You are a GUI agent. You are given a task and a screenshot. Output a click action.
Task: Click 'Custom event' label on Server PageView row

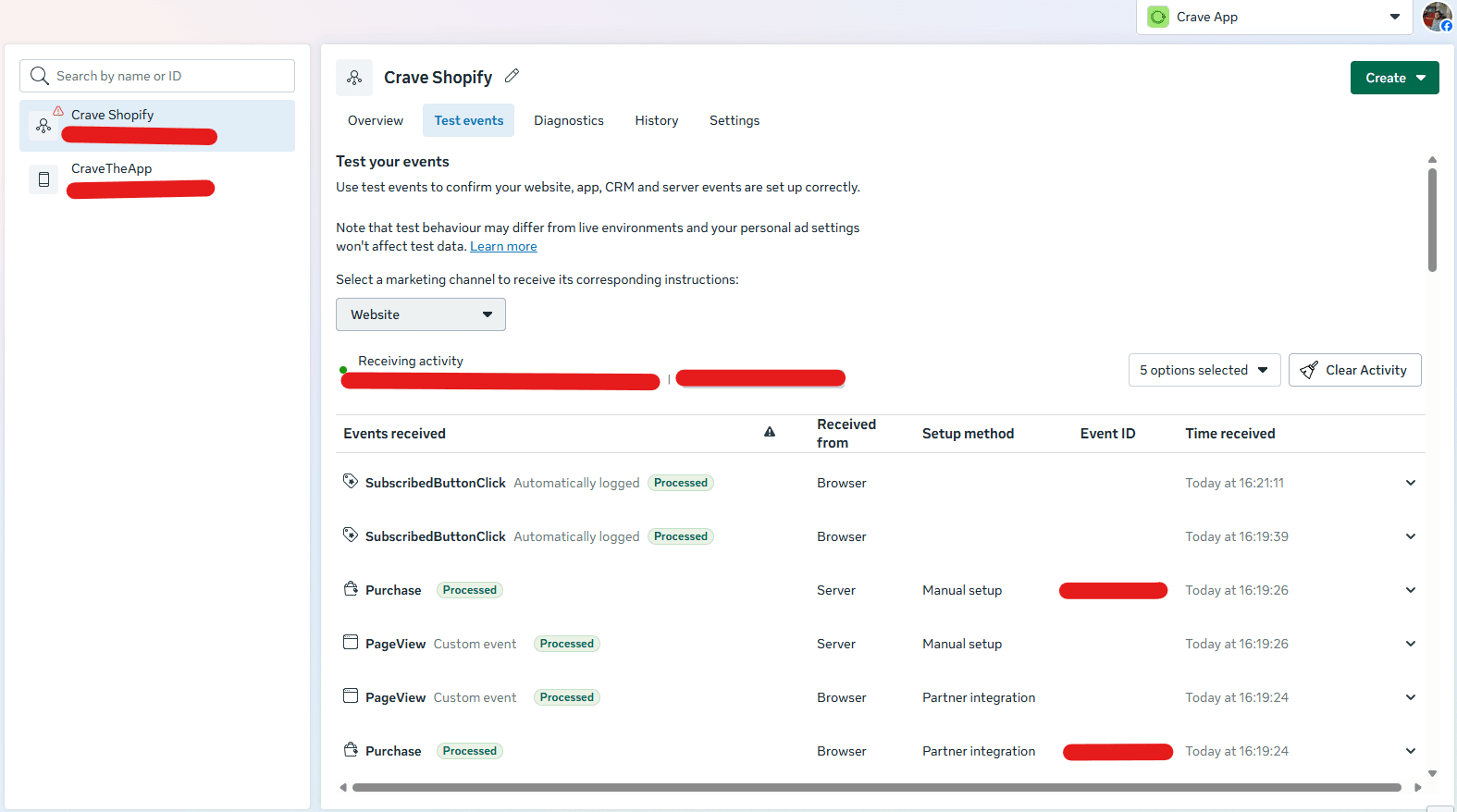point(475,644)
